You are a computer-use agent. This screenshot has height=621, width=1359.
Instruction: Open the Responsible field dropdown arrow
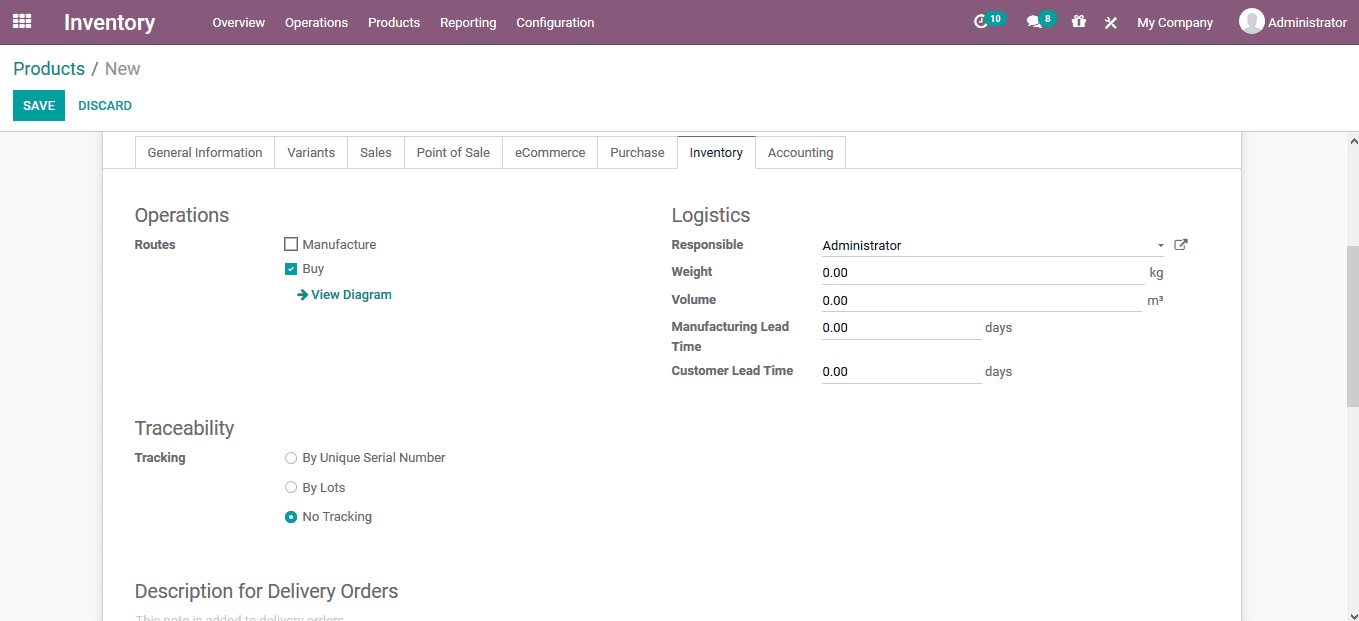coord(1160,245)
